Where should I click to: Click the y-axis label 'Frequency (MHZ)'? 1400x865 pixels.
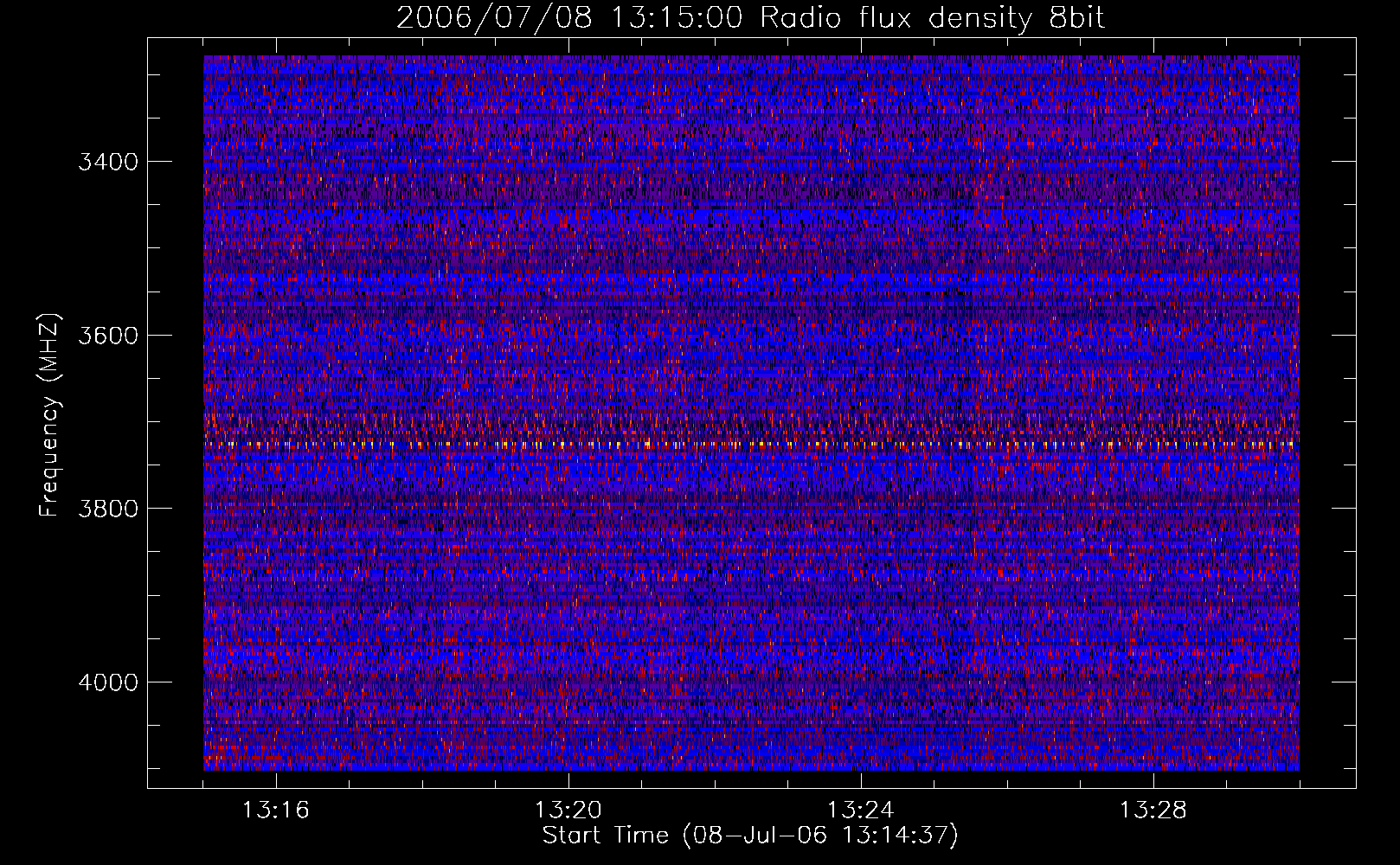[x=49, y=415]
